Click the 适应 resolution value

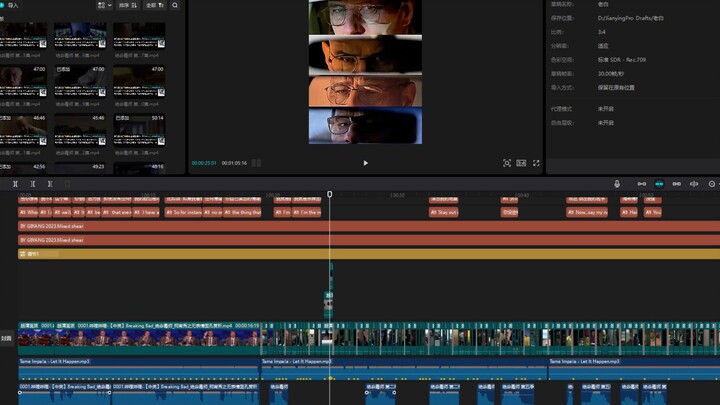(x=603, y=46)
